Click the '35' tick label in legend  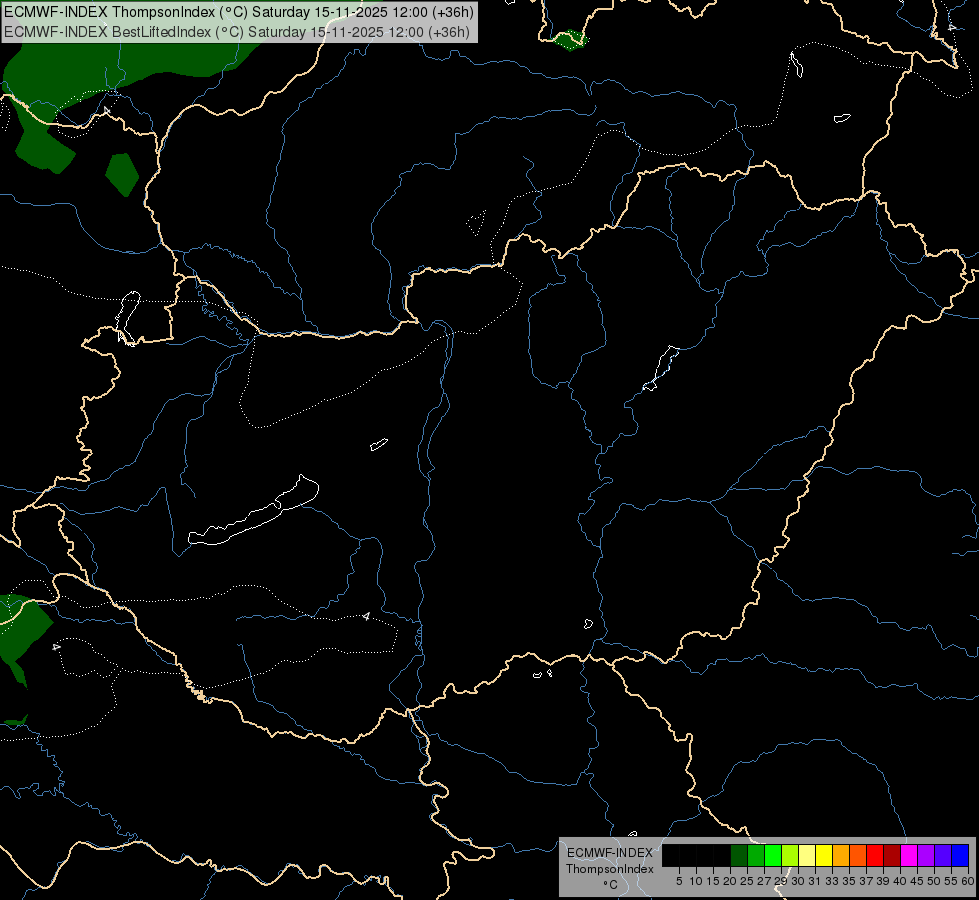pyautogui.click(x=849, y=881)
